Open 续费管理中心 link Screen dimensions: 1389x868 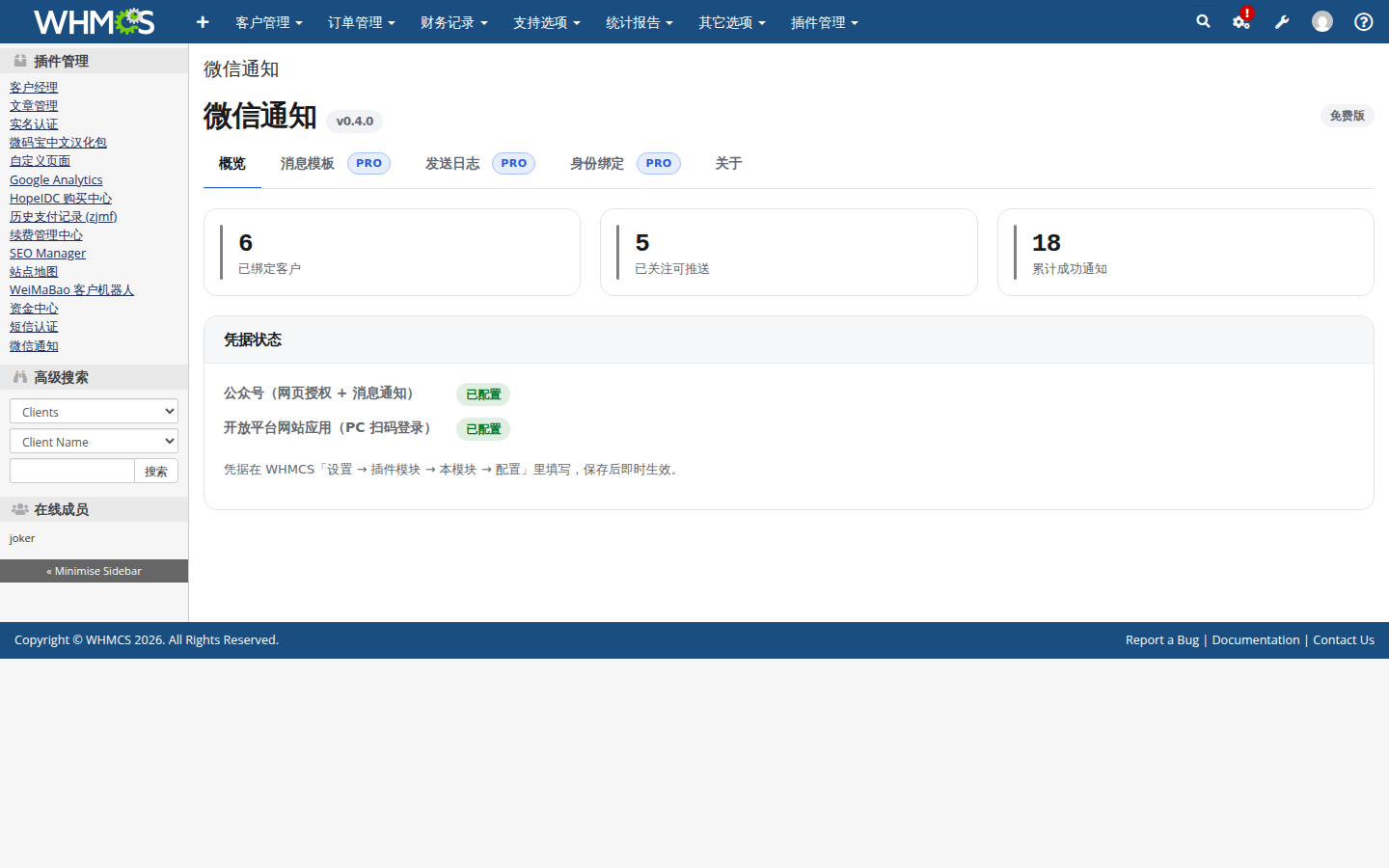tap(46, 234)
